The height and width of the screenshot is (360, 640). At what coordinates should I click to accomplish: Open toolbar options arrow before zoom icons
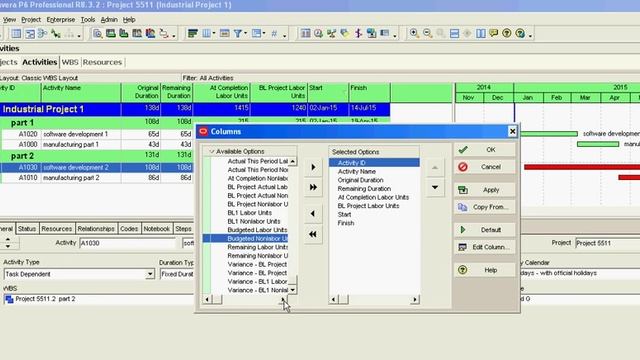tap(395, 36)
